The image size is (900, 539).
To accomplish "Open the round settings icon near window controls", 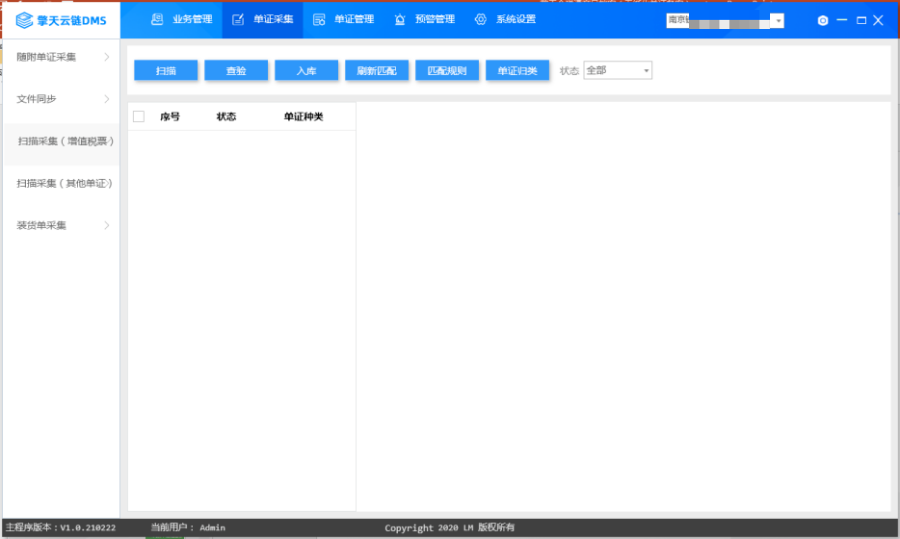I will pos(823,21).
